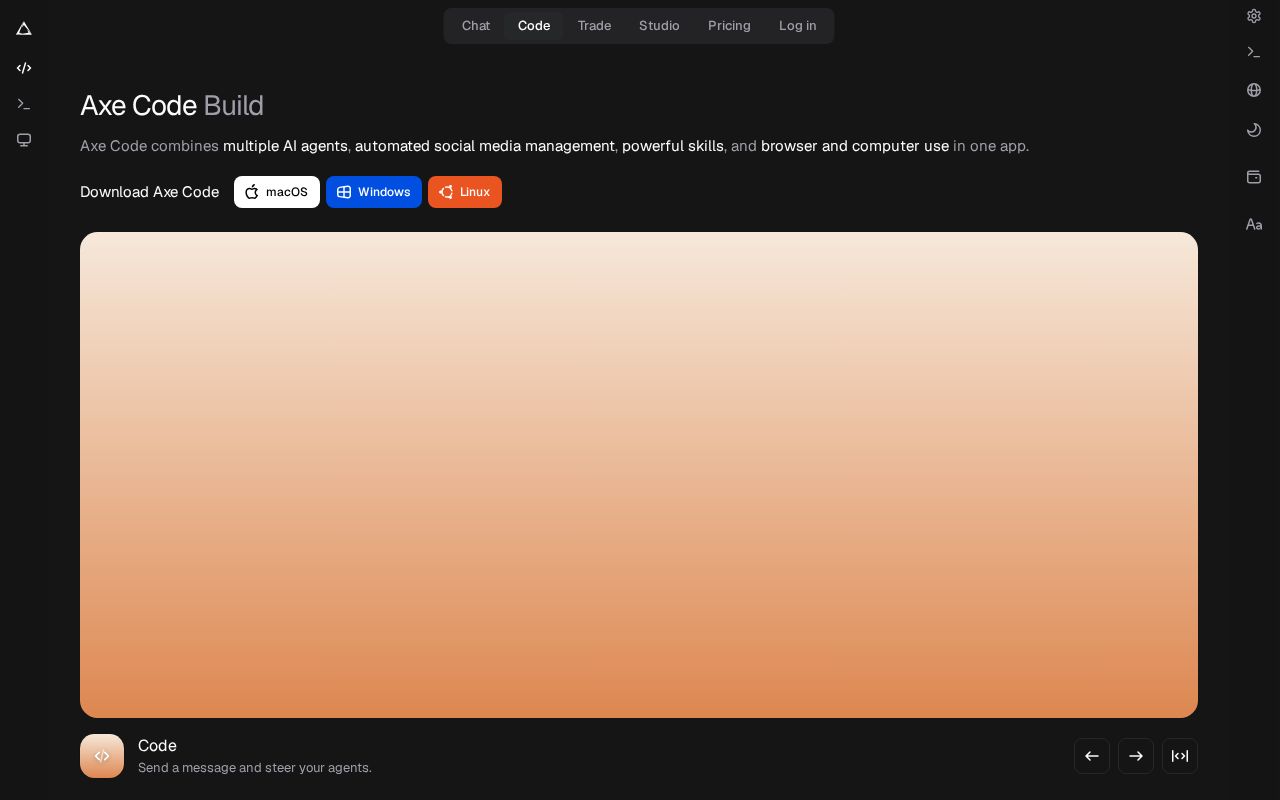Open the globe language icon
Viewport: 1280px width, 800px height.
tap(1254, 90)
